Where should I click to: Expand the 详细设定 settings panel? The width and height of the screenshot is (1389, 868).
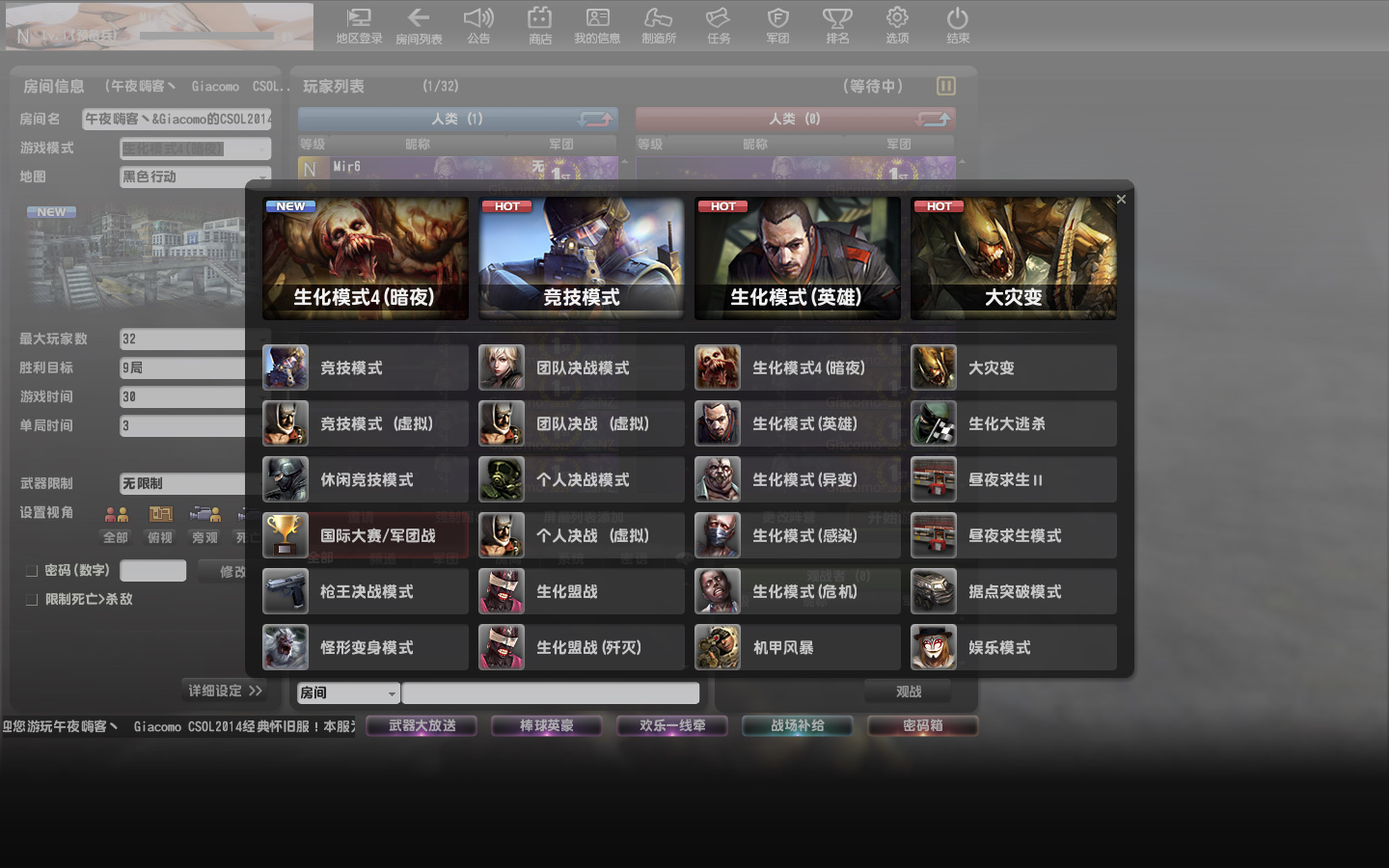225,691
